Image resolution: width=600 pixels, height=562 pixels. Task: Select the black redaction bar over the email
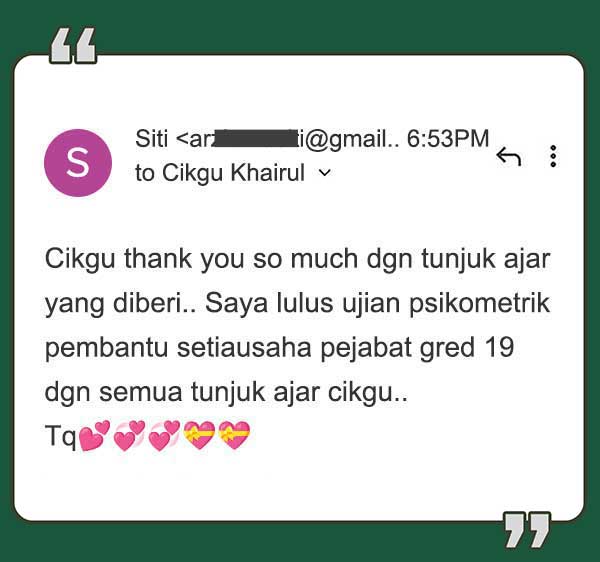tap(255, 138)
